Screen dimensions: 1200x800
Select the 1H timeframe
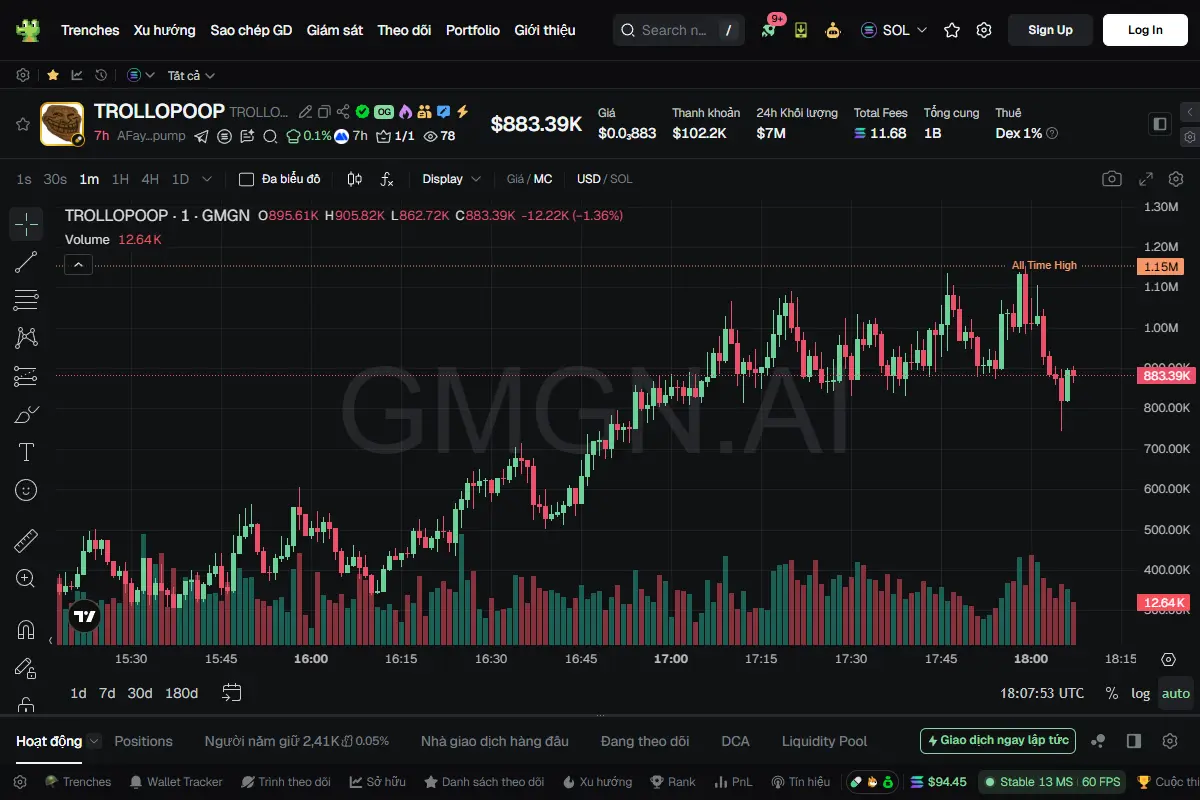coord(120,179)
